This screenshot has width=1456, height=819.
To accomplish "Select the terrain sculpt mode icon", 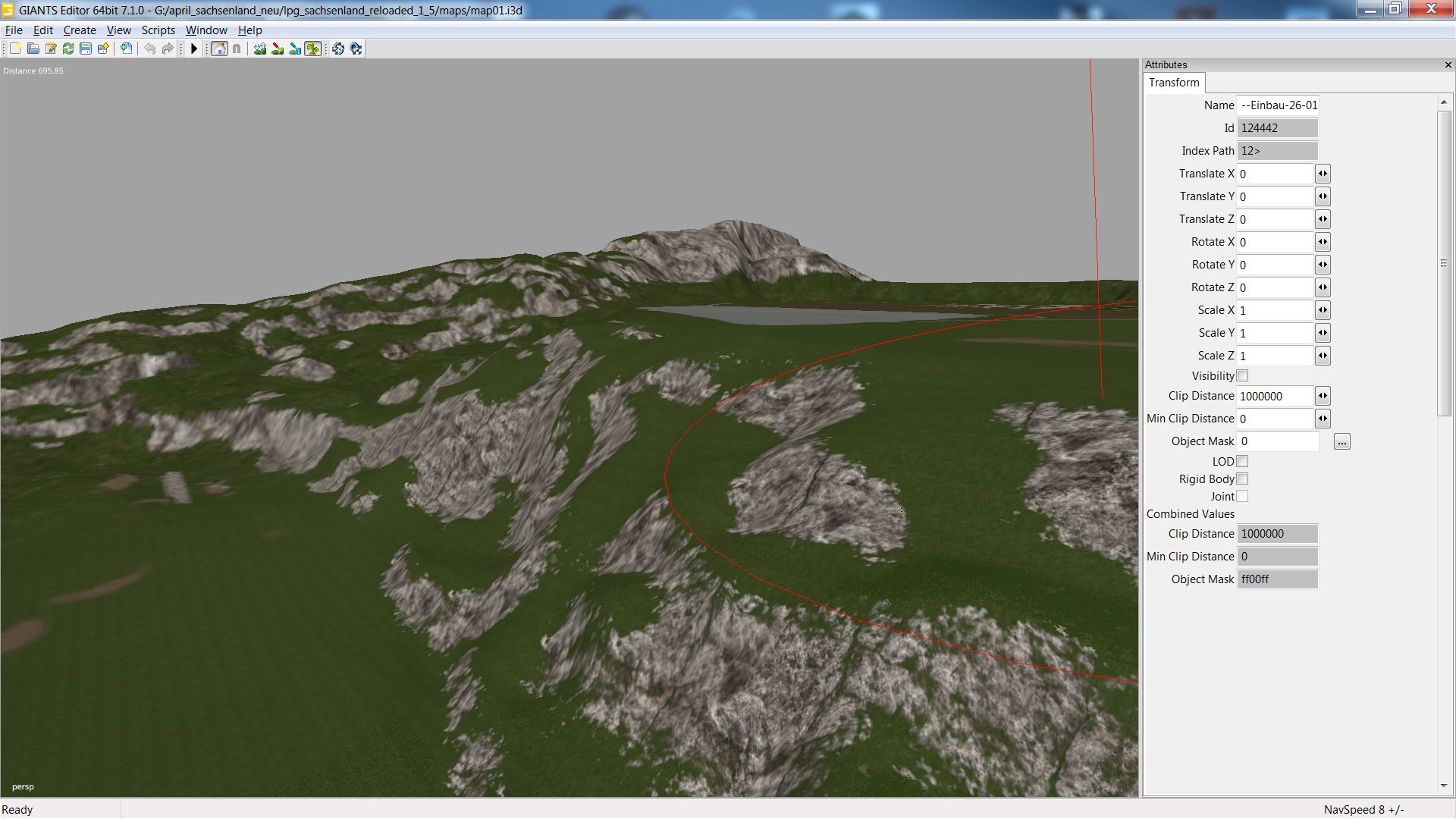I will tap(260, 49).
